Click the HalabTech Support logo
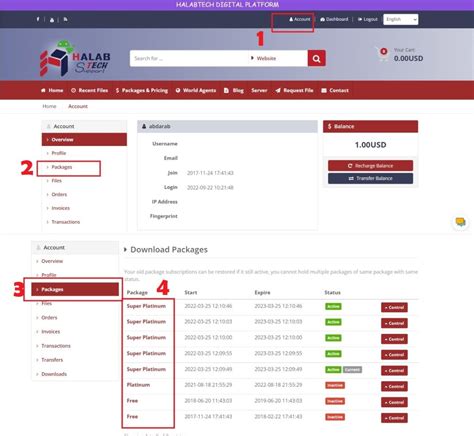This screenshot has width=474, height=436. click(x=75, y=58)
